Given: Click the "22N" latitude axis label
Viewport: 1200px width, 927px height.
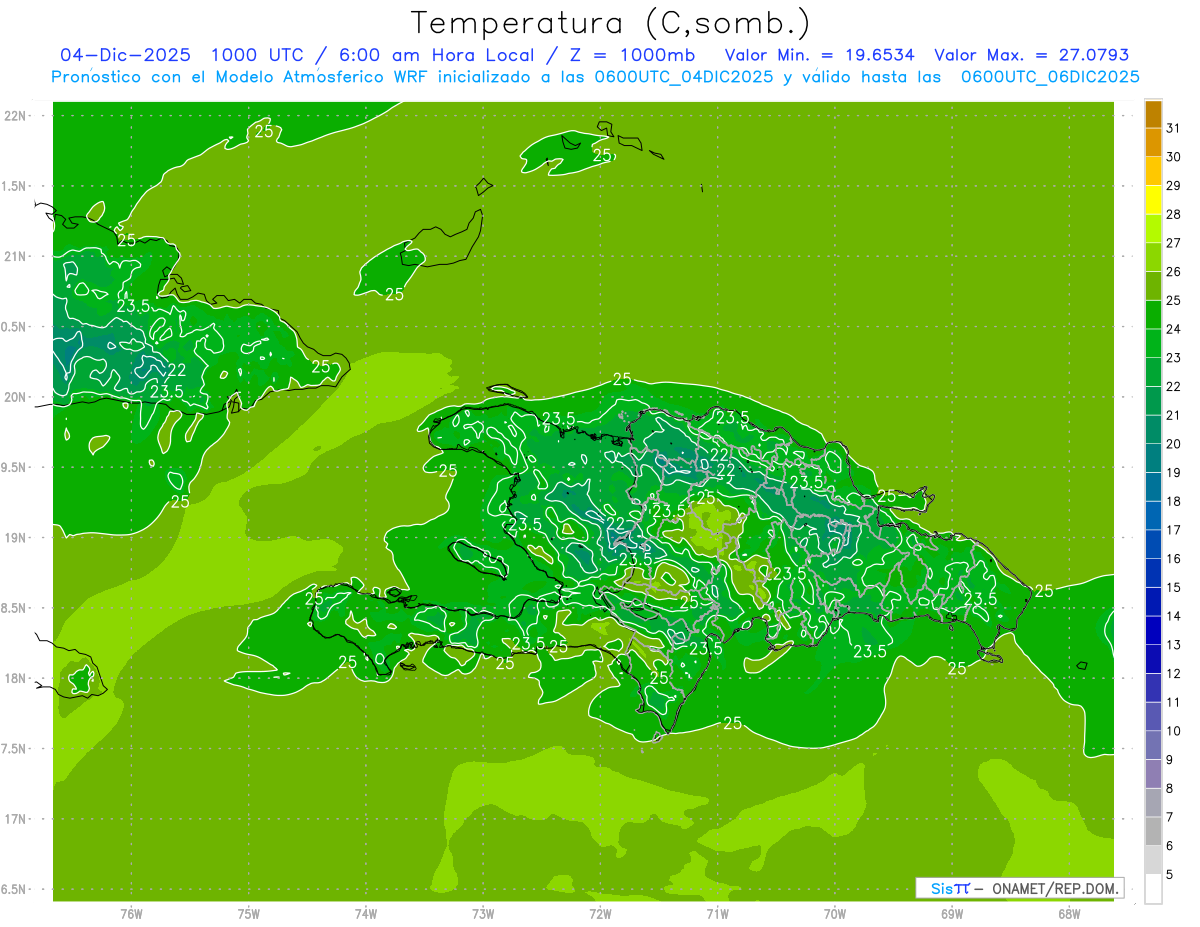Looking at the screenshot, I should pyautogui.click(x=17, y=116).
